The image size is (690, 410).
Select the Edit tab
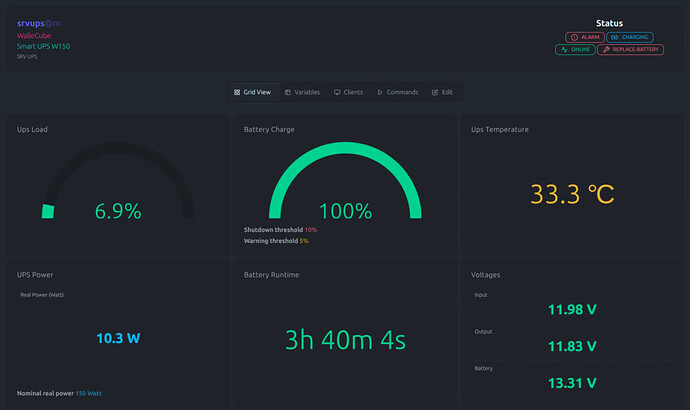coord(442,92)
